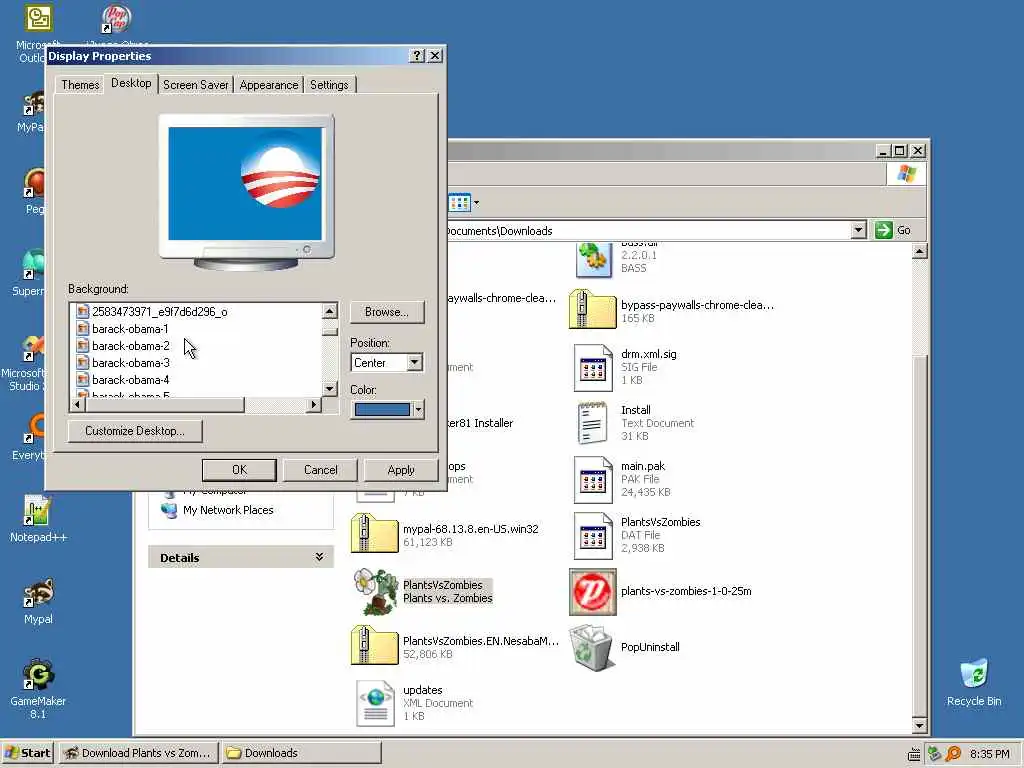
Task: Click scroll up arrow of background list
Action: [330, 312]
